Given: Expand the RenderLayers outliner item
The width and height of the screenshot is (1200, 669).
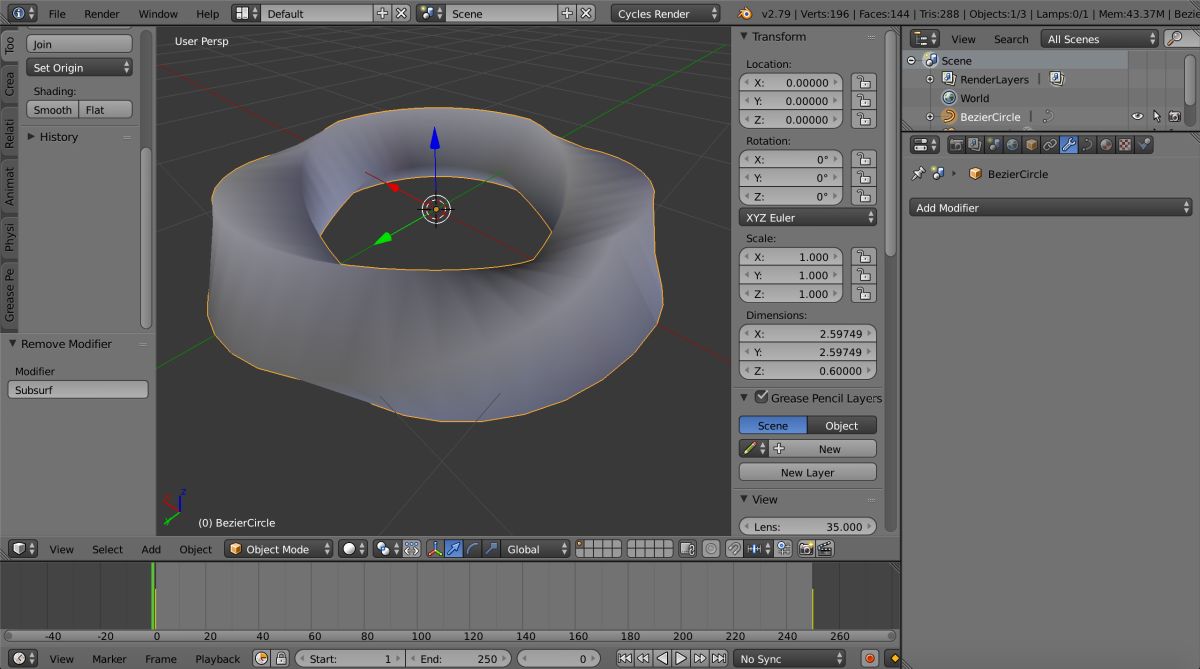Looking at the screenshot, I should pyautogui.click(x=930, y=79).
